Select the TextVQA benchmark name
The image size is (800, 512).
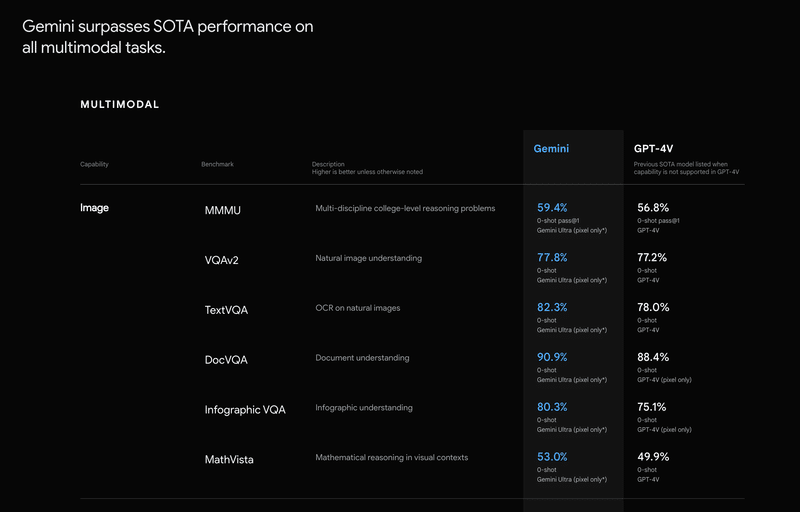coord(226,310)
